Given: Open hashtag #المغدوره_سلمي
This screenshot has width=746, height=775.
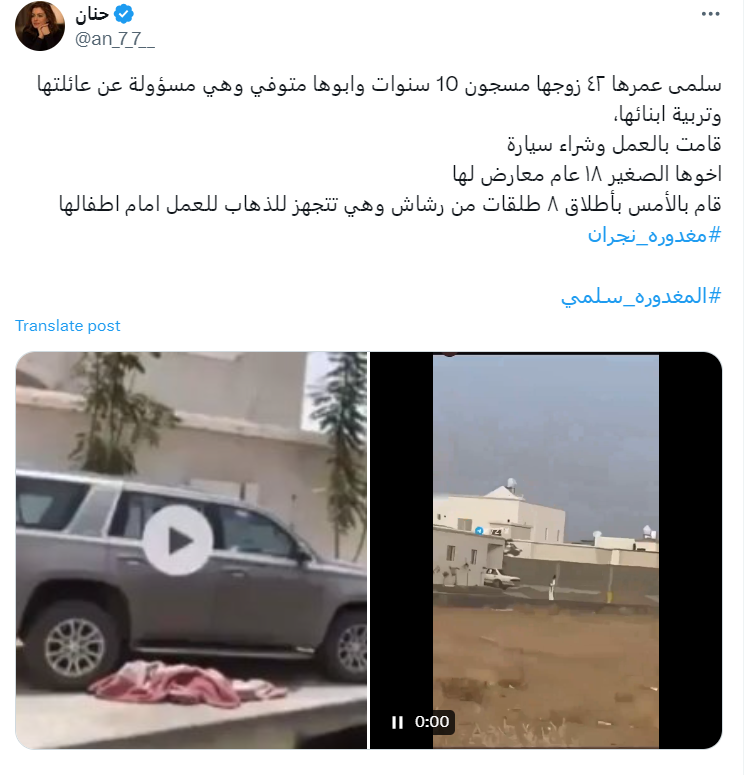Looking at the screenshot, I should pos(641,296).
